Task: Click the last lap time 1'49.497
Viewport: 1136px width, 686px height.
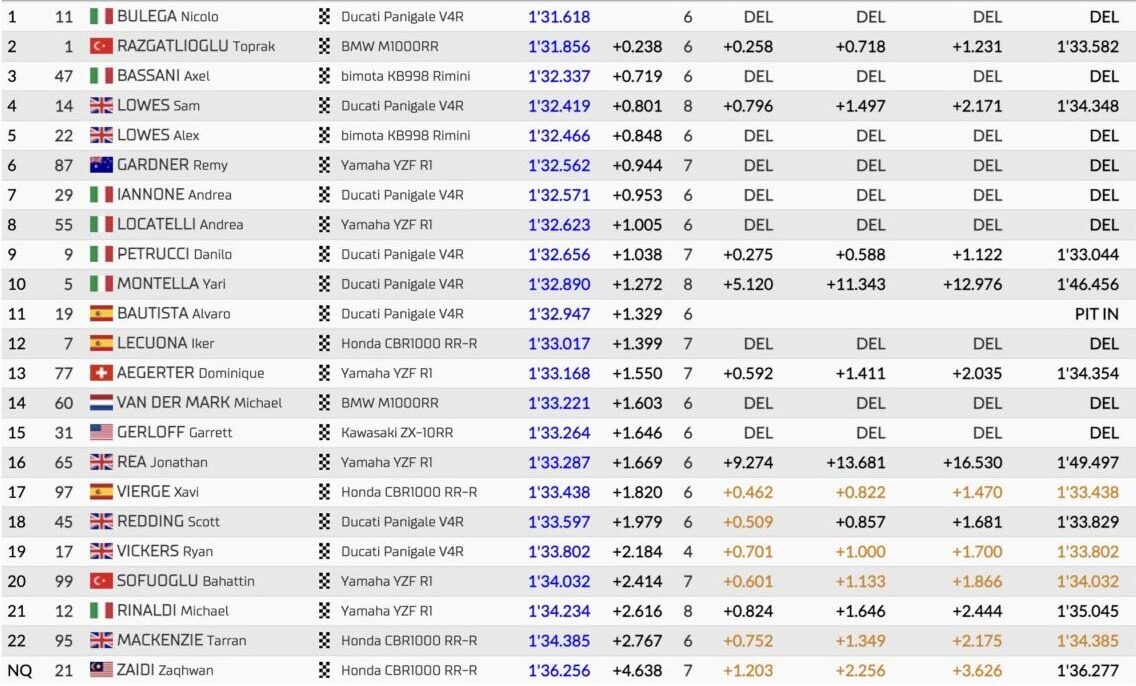Action: pos(1087,461)
